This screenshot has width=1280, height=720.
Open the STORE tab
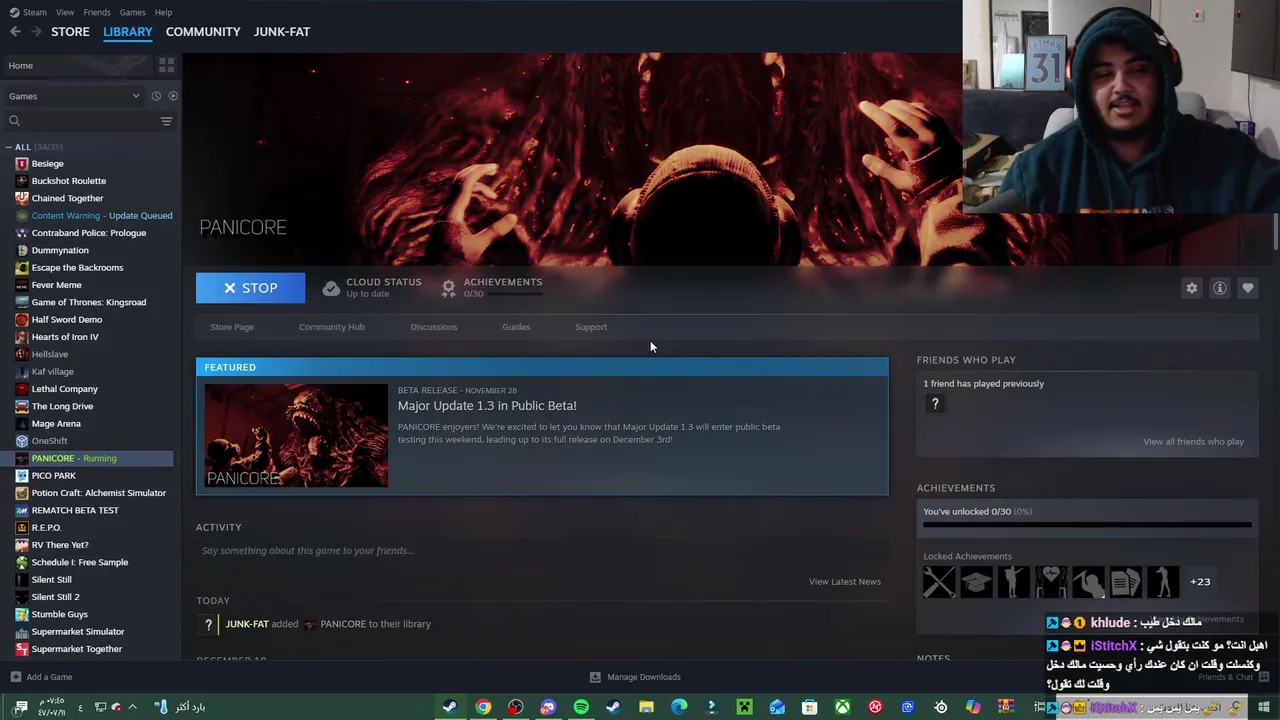(70, 32)
